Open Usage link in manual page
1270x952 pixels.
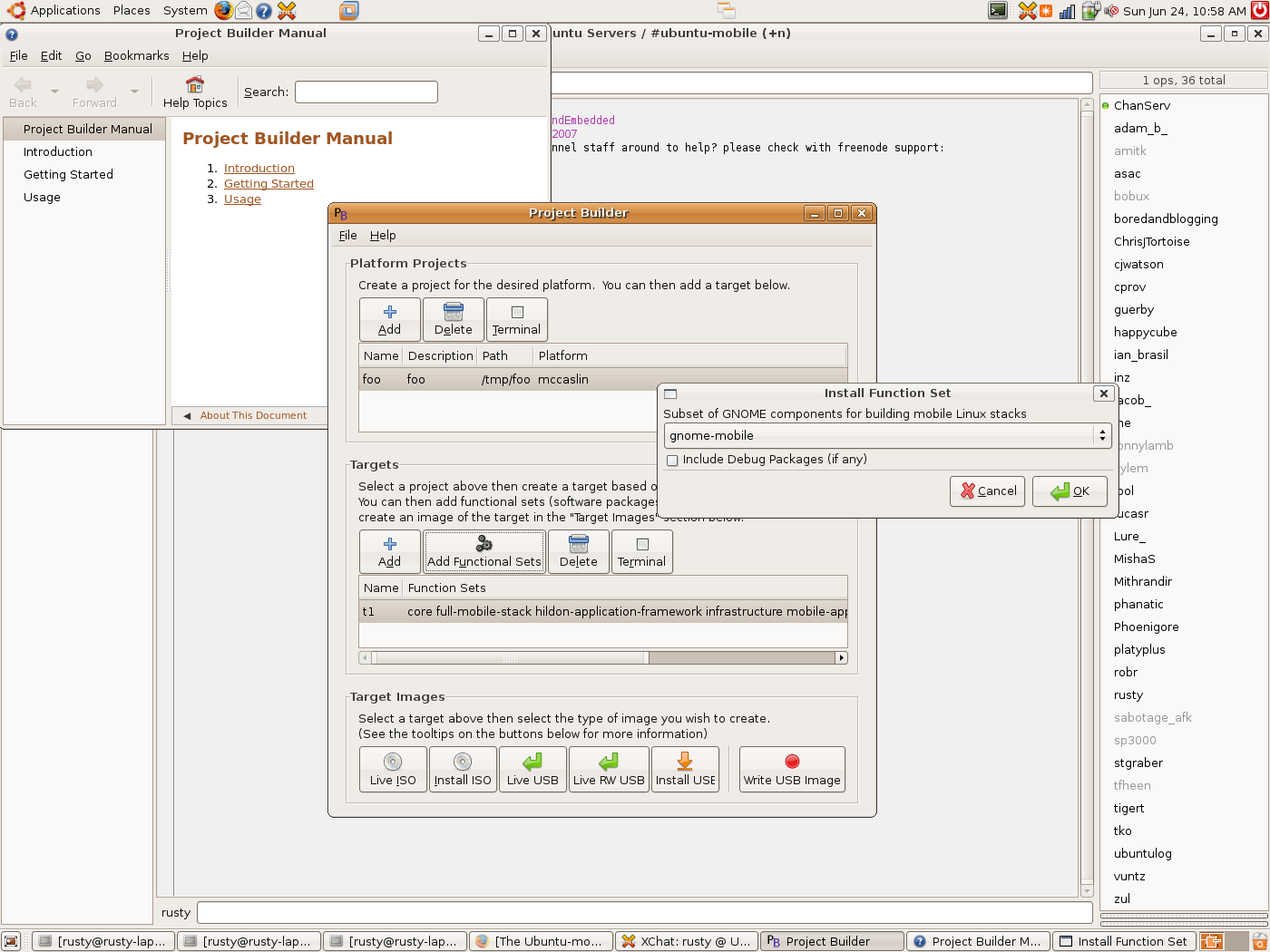pyautogui.click(x=242, y=199)
